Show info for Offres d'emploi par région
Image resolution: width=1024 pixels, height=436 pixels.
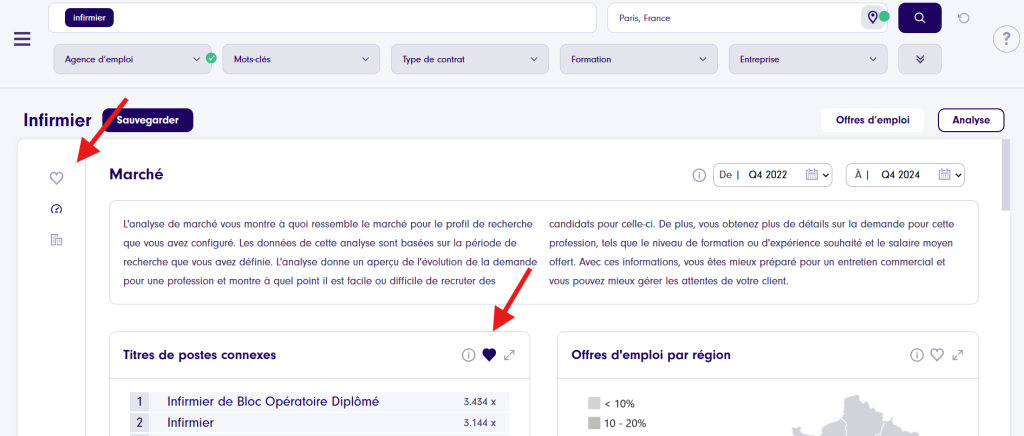[917, 355]
